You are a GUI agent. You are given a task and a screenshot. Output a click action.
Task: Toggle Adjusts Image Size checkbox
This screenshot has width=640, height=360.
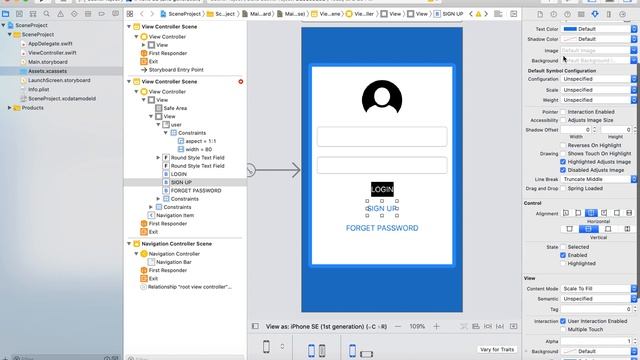point(563,120)
